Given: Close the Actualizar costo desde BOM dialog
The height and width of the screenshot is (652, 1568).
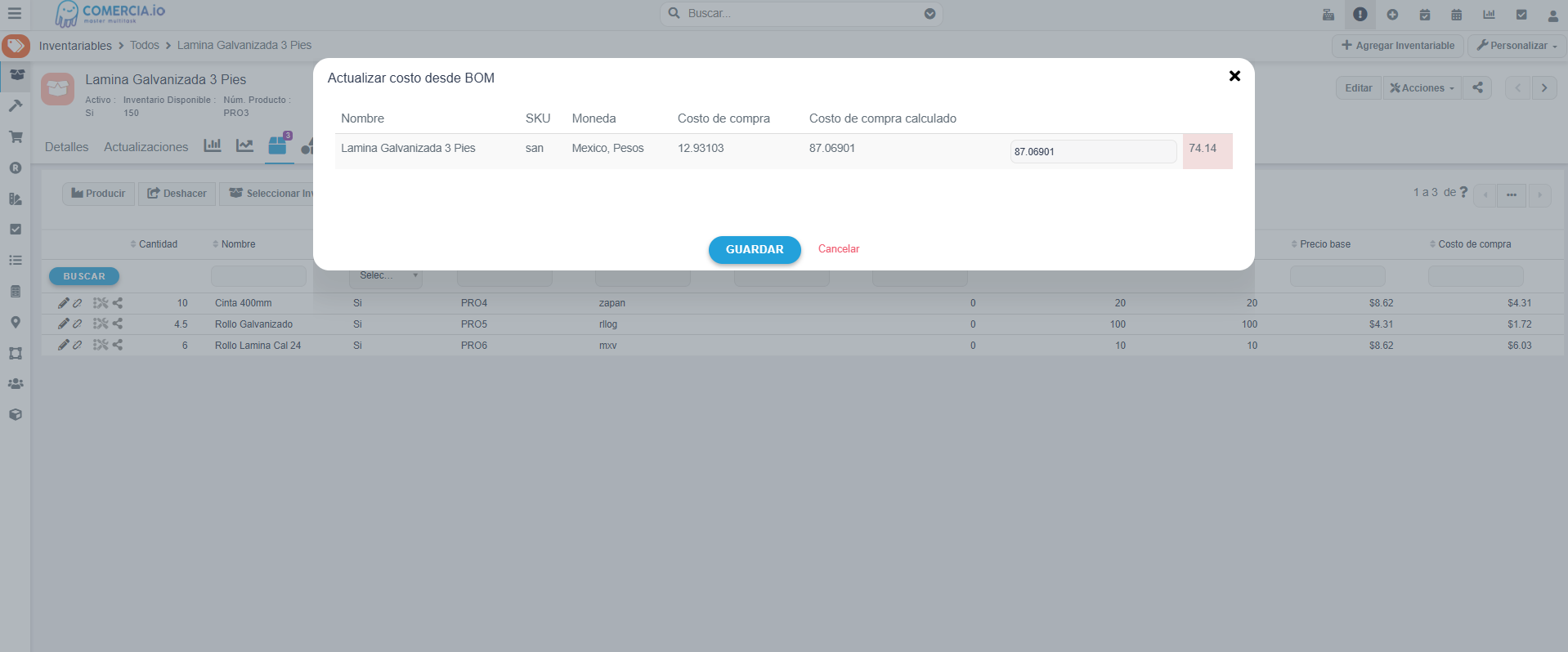Looking at the screenshot, I should click(x=1234, y=76).
